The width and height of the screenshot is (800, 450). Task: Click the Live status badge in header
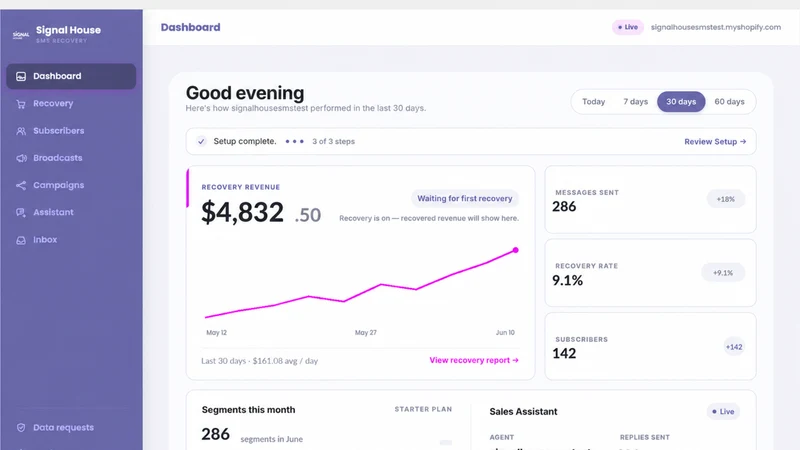[x=628, y=27]
